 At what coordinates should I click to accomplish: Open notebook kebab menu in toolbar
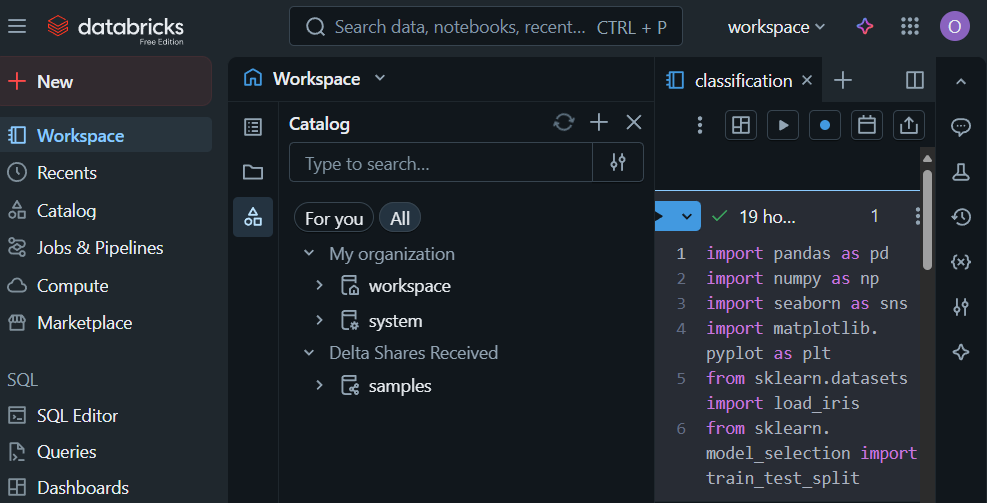point(700,125)
